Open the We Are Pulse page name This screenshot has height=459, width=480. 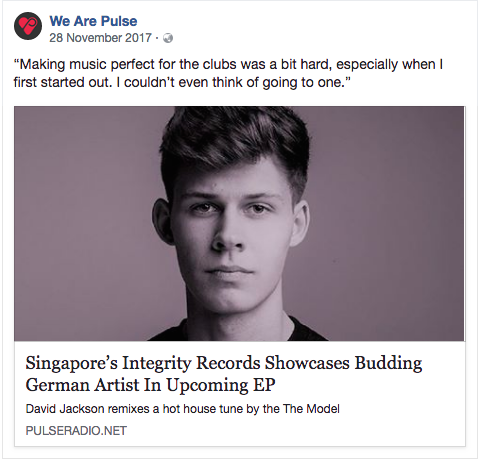[93, 21]
